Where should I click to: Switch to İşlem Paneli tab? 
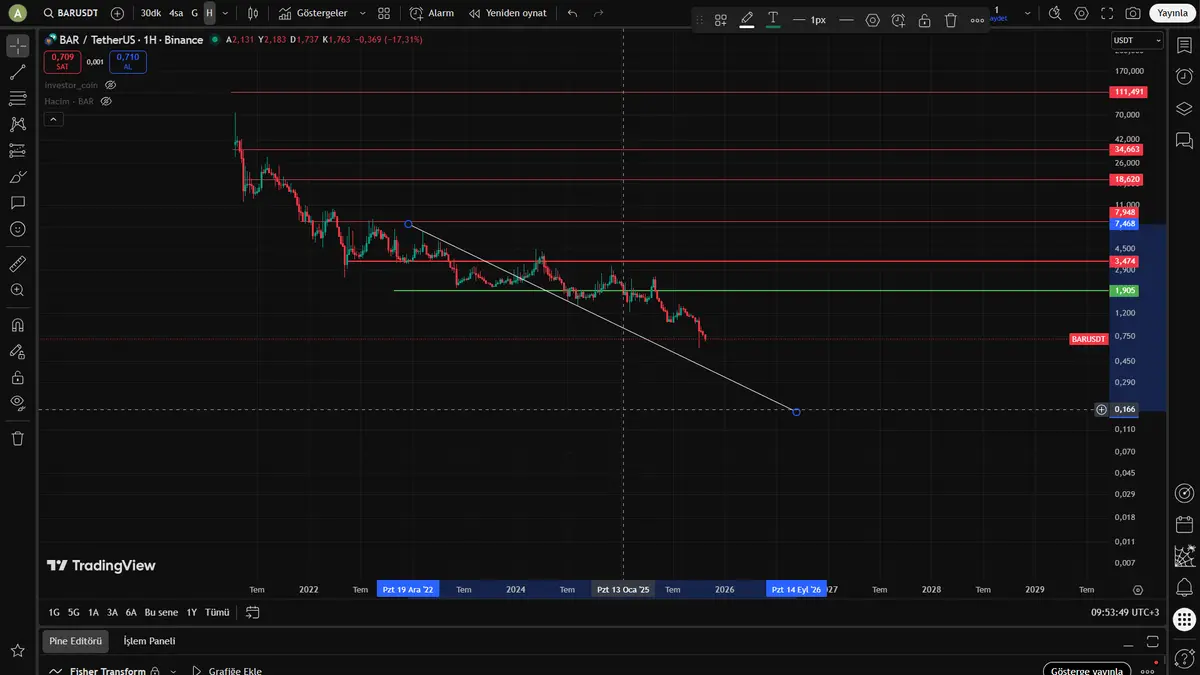pyautogui.click(x=149, y=641)
